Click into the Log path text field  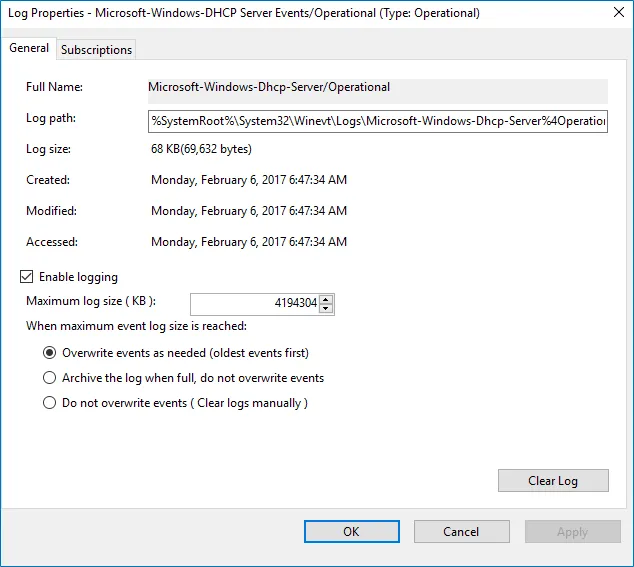tap(378, 121)
